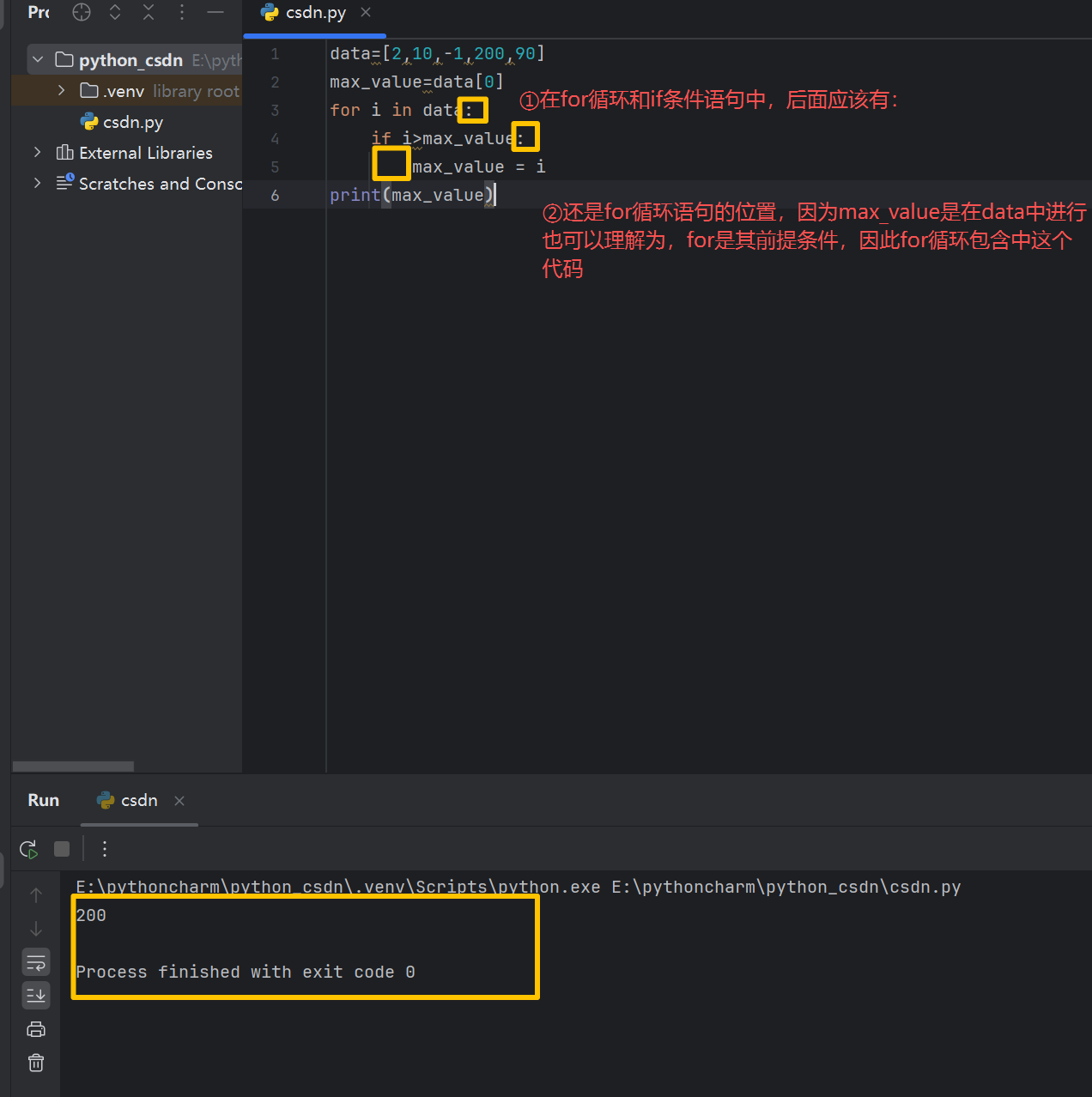Viewport: 1092px width, 1097px height.
Task: Click line number 6 in gutter
Action: (x=275, y=195)
